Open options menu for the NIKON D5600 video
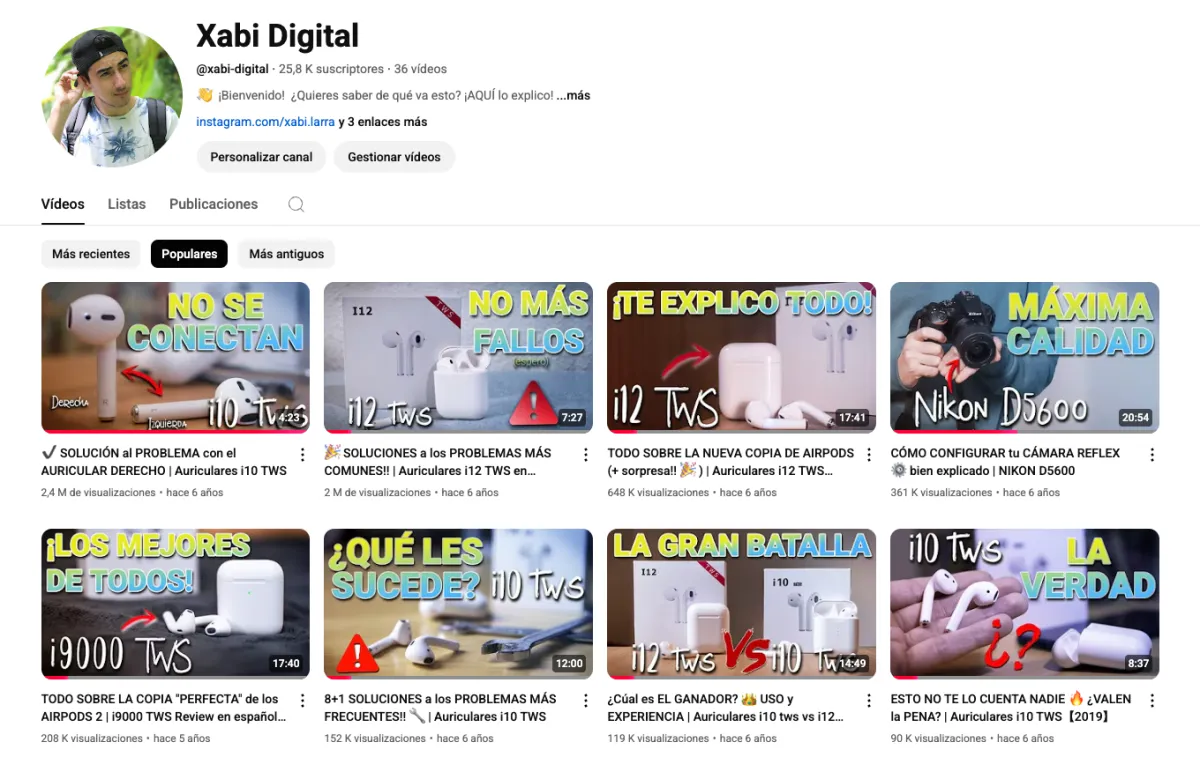This screenshot has height=757, width=1200. pyautogui.click(x=1152, y=455)
